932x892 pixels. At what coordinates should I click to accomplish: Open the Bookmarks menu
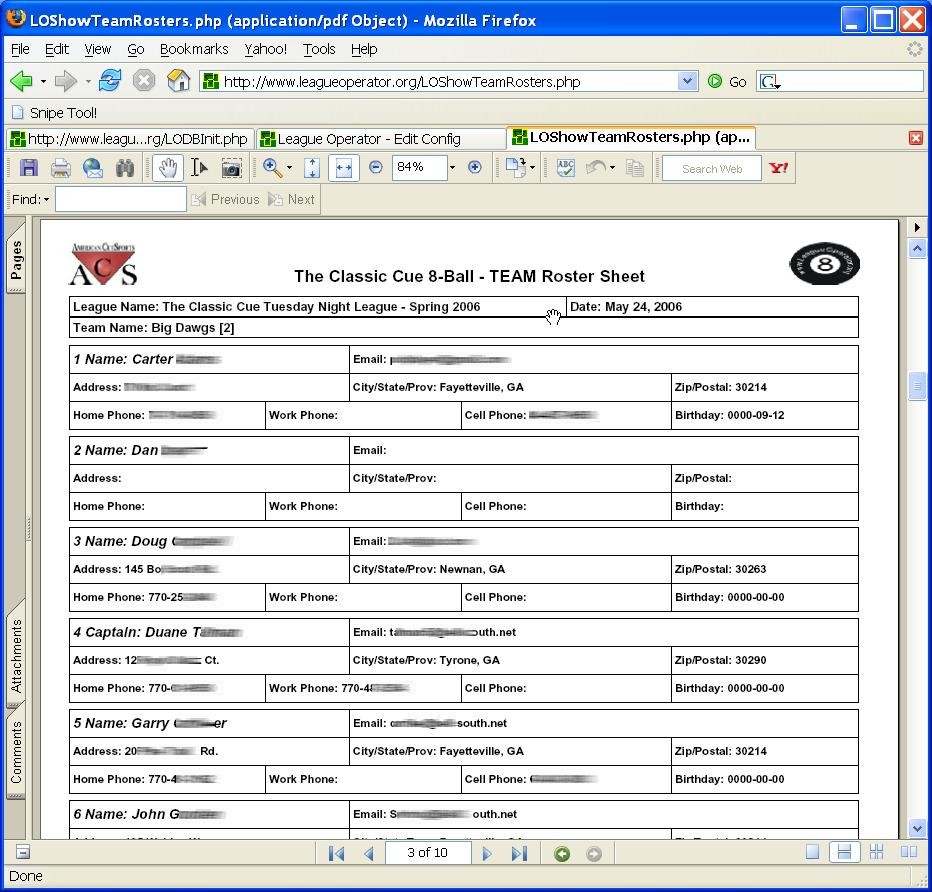tap(194, 49)
